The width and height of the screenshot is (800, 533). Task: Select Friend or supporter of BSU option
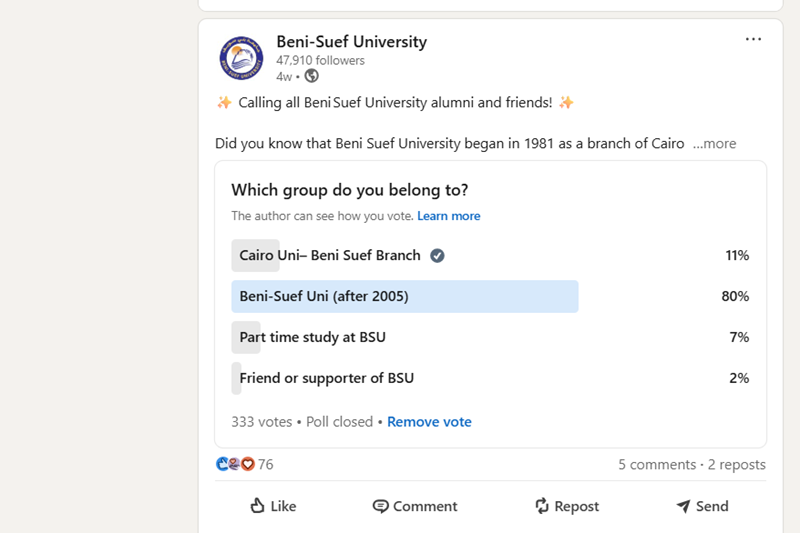click(326, 378)
